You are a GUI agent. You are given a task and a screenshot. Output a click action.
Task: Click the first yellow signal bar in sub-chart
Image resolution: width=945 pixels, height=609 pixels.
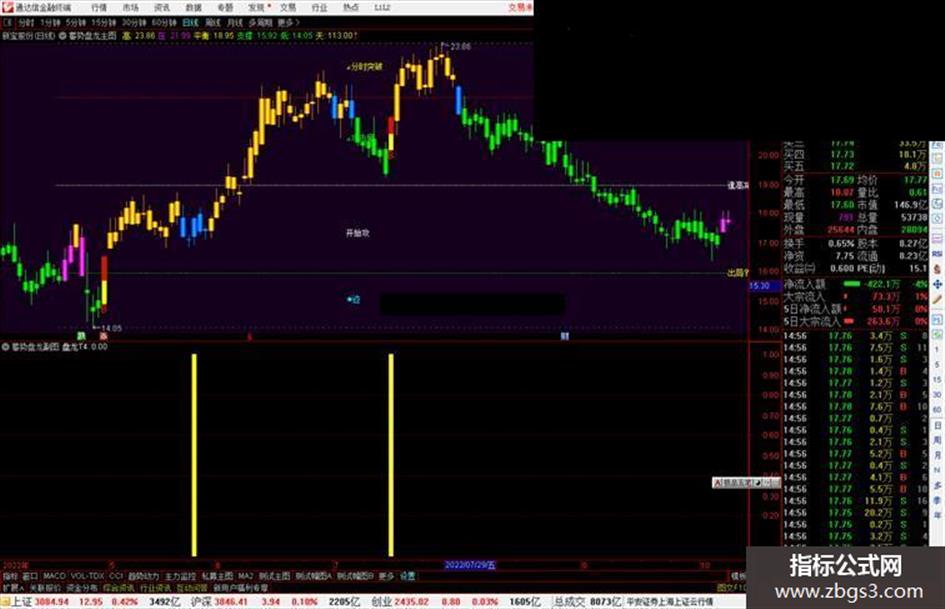(x=194, y=455)
